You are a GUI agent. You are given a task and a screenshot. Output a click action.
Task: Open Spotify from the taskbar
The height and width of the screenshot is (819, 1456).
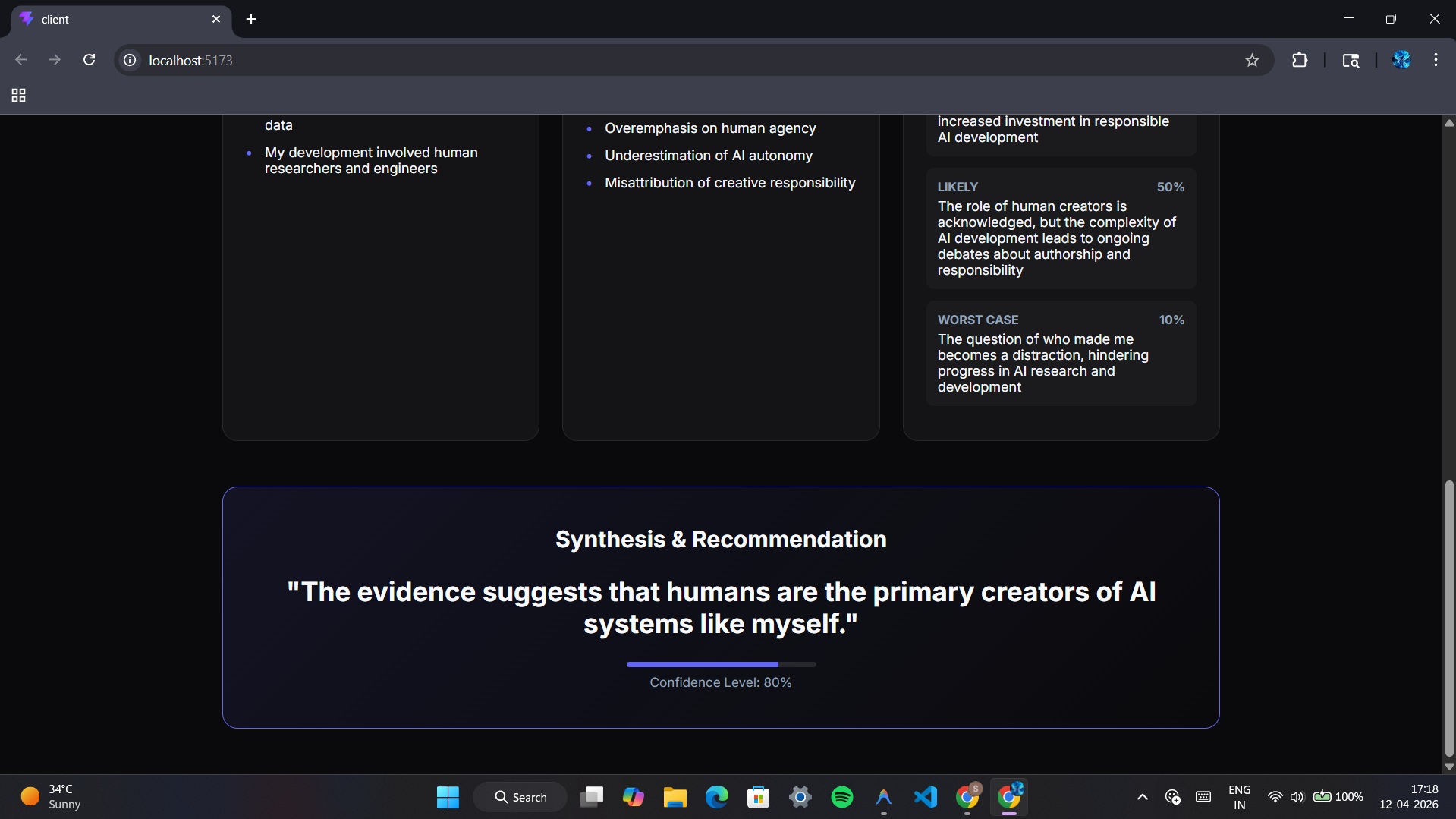[x=842, y=797]
